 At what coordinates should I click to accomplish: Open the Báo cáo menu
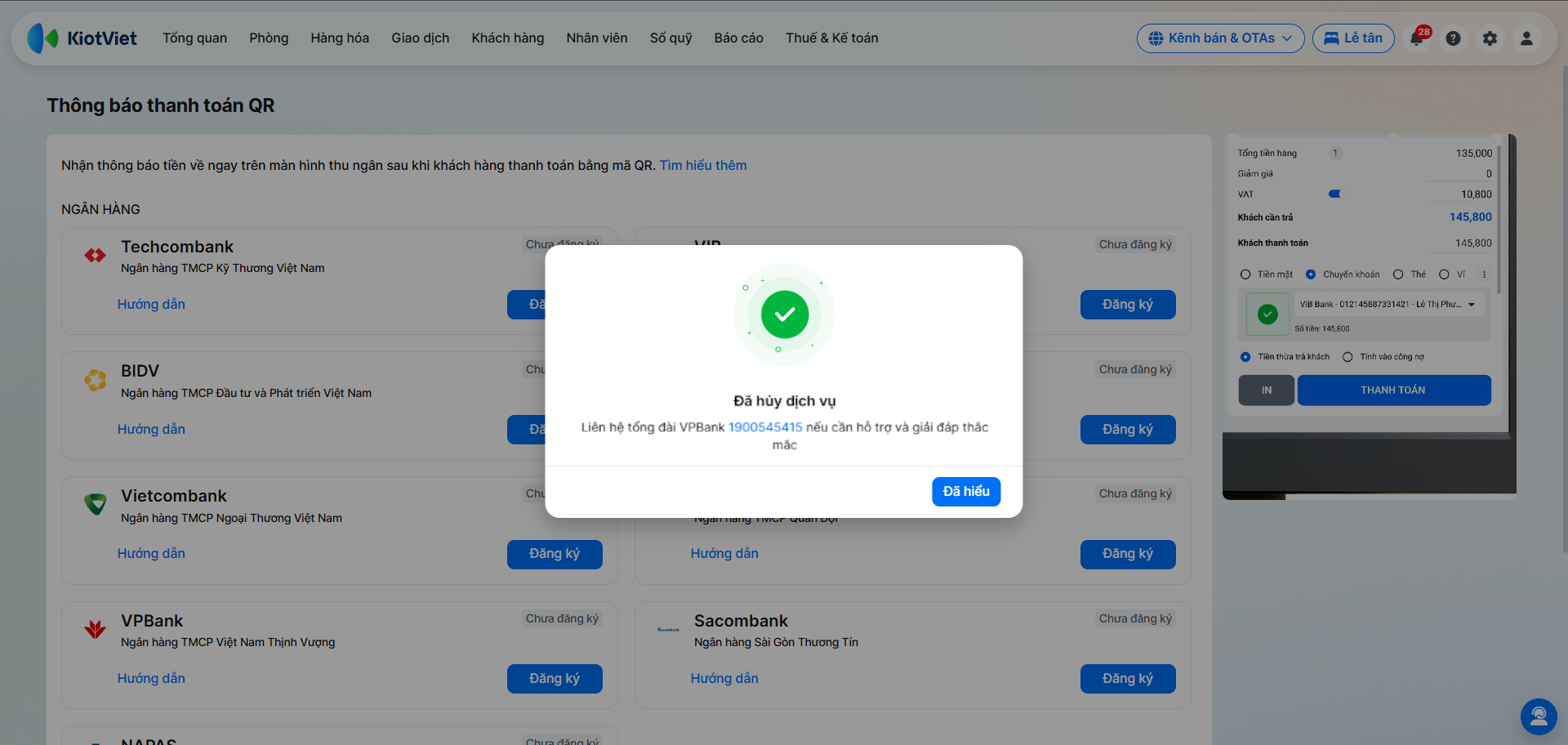point(739,38)
